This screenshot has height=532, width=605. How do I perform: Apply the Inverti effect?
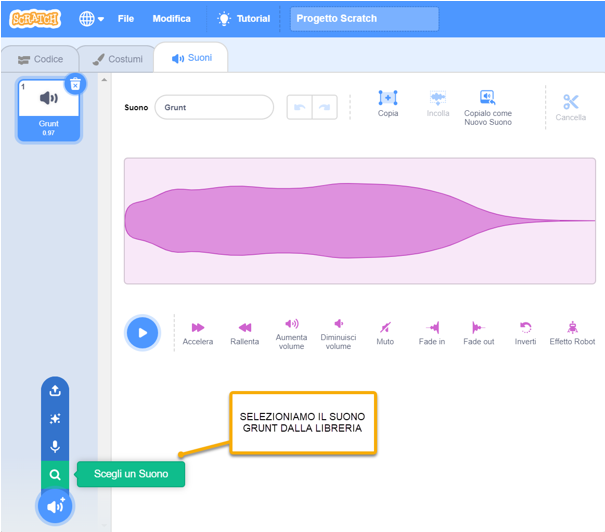click(526, 333)
